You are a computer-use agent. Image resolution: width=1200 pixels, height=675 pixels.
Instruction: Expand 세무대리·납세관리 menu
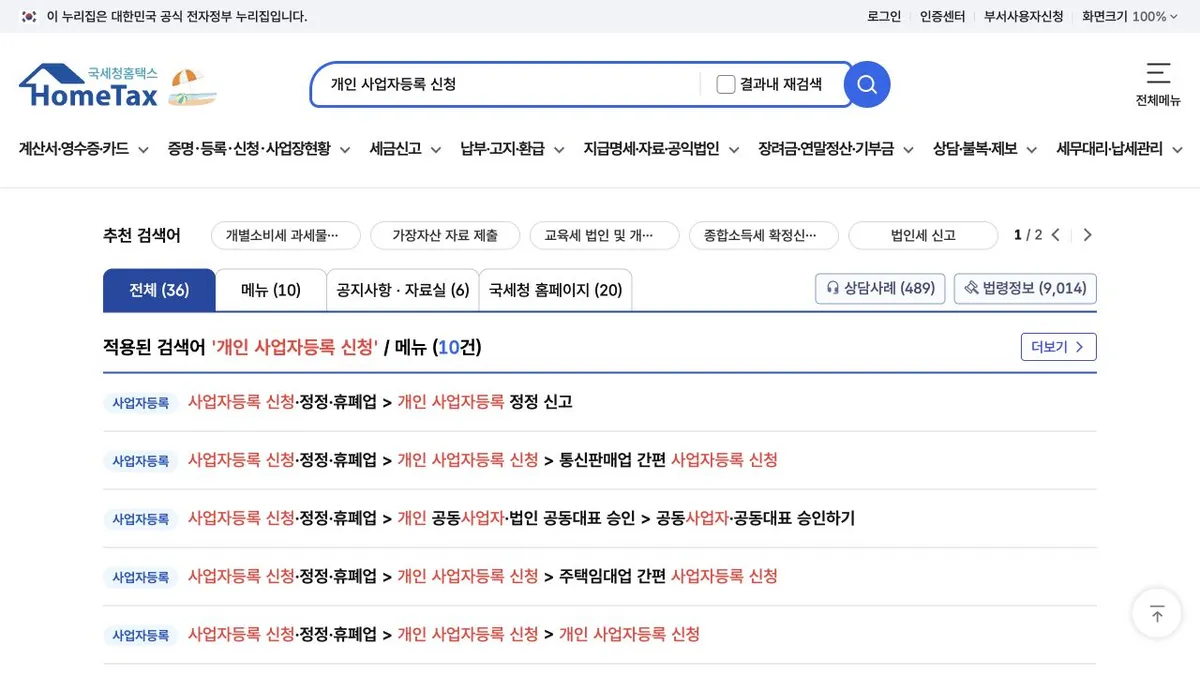coord(1120,149)
